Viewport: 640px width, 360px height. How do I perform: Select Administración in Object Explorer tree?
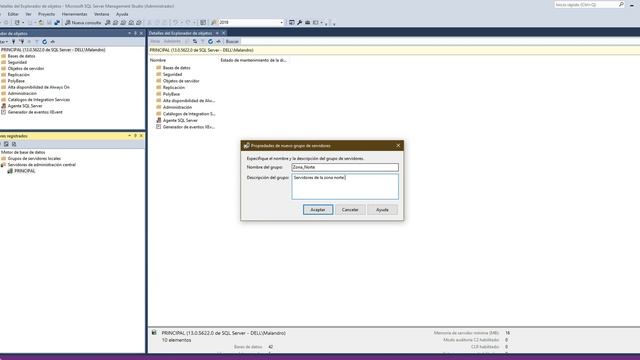(22, 93)
